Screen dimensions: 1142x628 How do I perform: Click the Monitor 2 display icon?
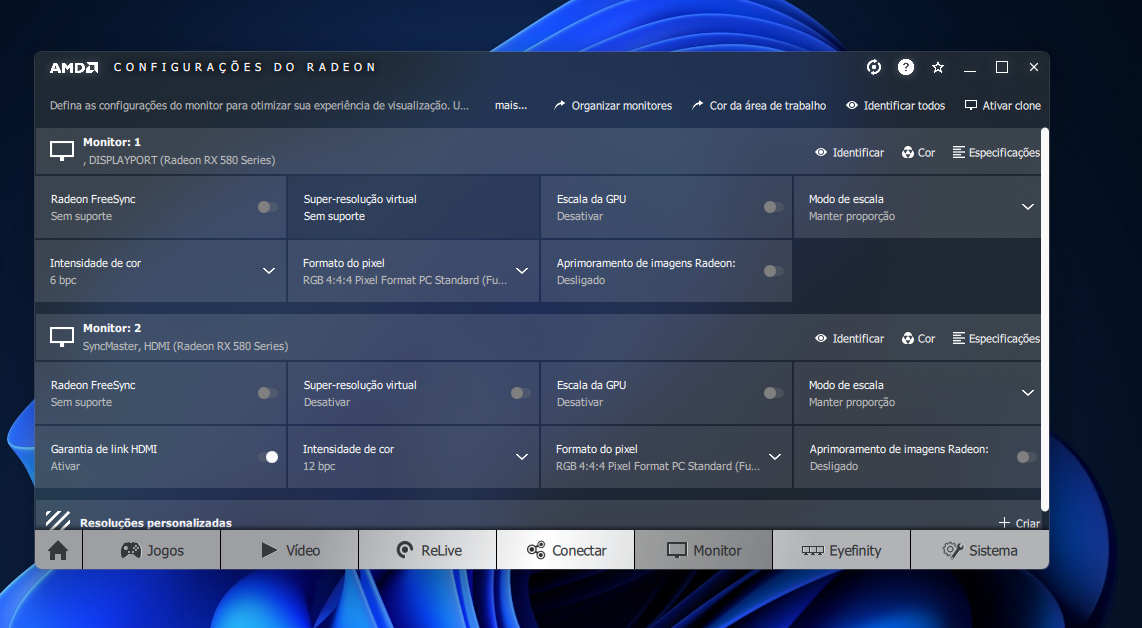tap(62, 337)
